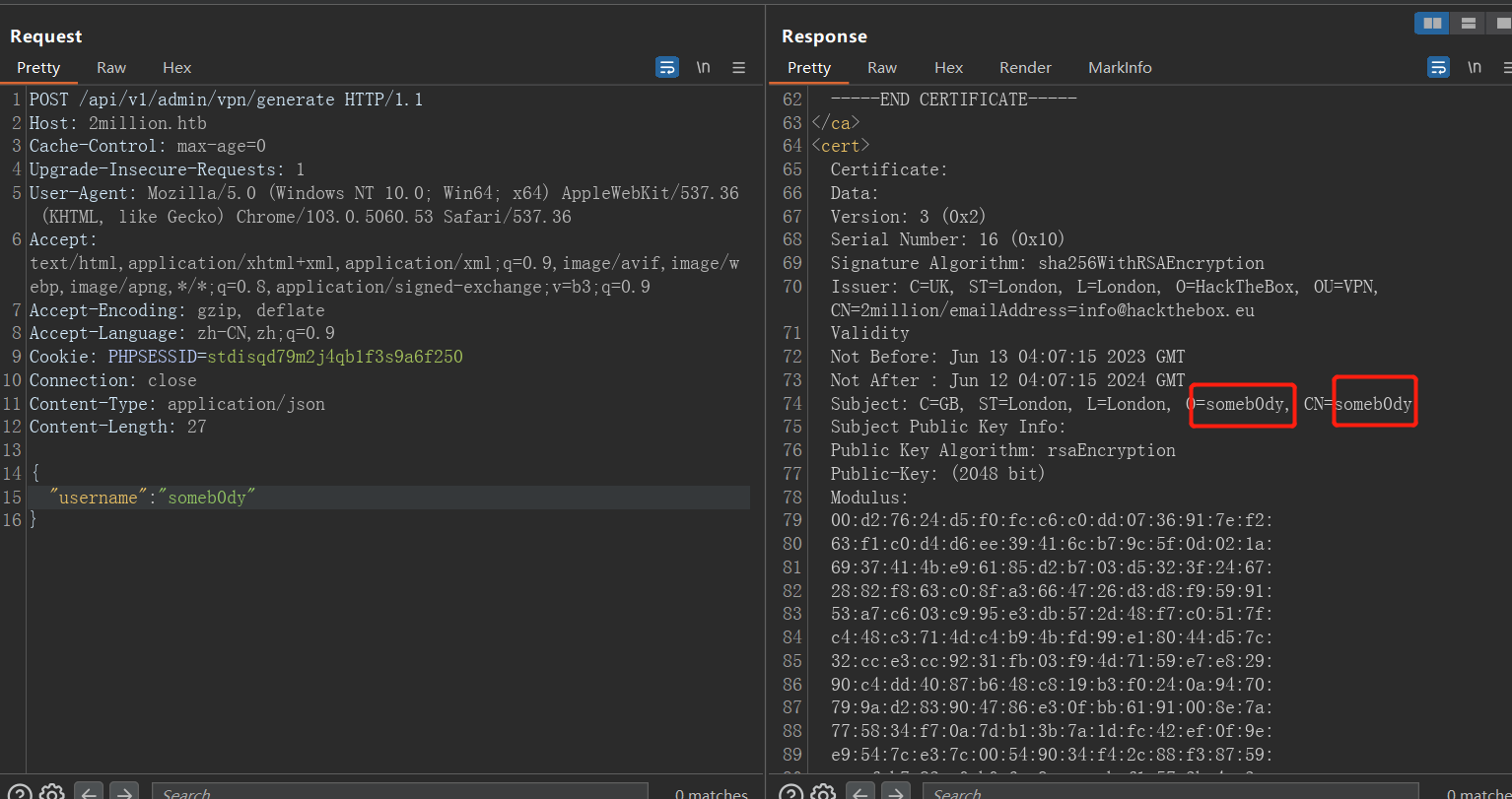
Task: Open search help in the Response panel
Action: click(x=791, y=792)
